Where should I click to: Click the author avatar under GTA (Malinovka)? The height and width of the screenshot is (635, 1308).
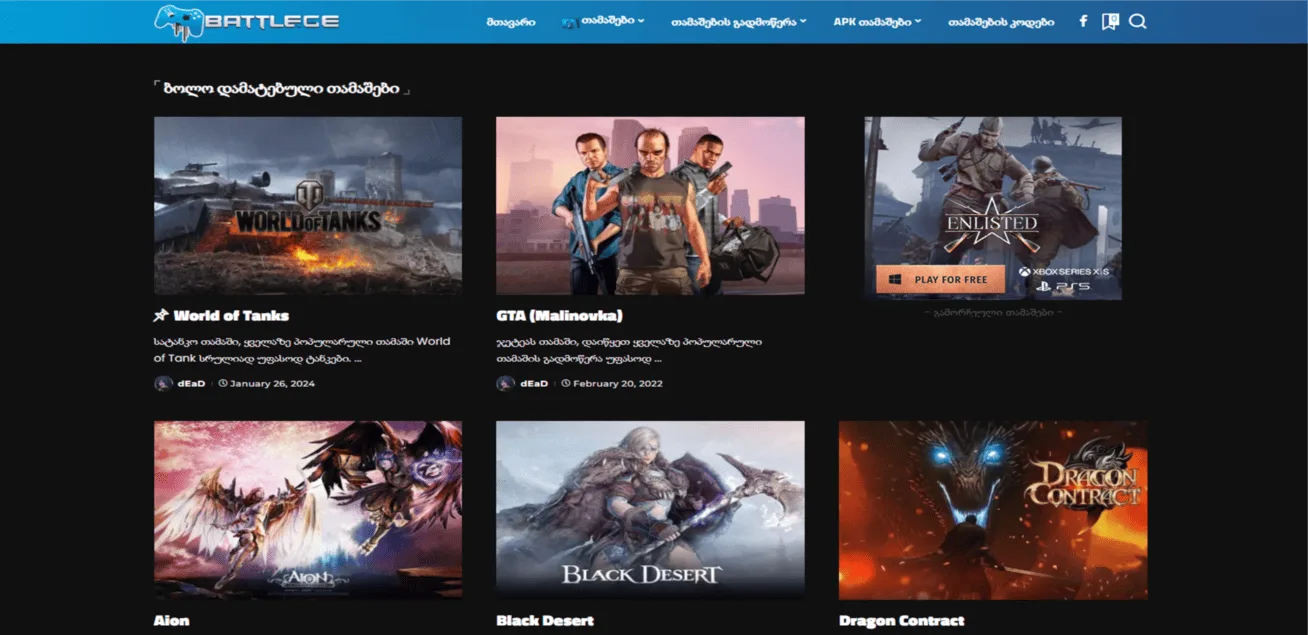505,383
